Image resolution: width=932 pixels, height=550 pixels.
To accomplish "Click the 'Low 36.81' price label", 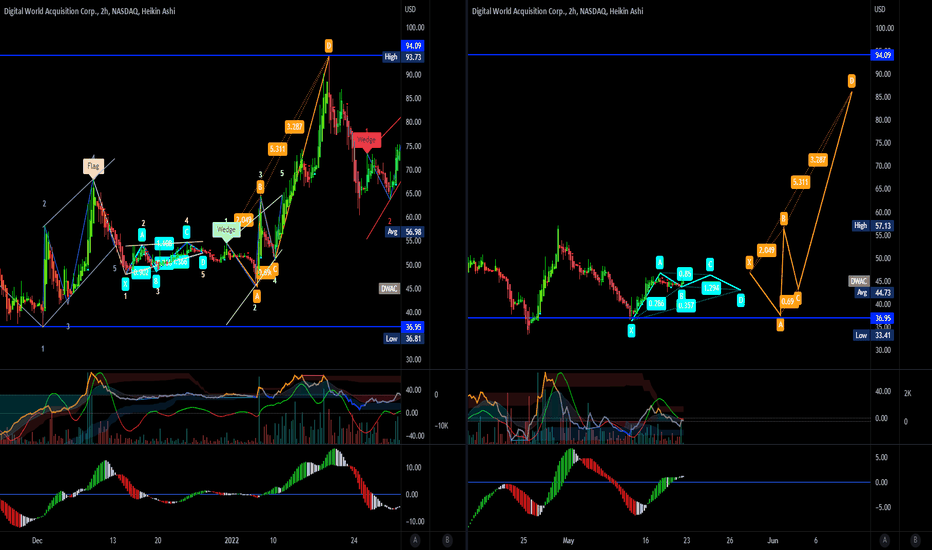I will (x=403, y=338).
